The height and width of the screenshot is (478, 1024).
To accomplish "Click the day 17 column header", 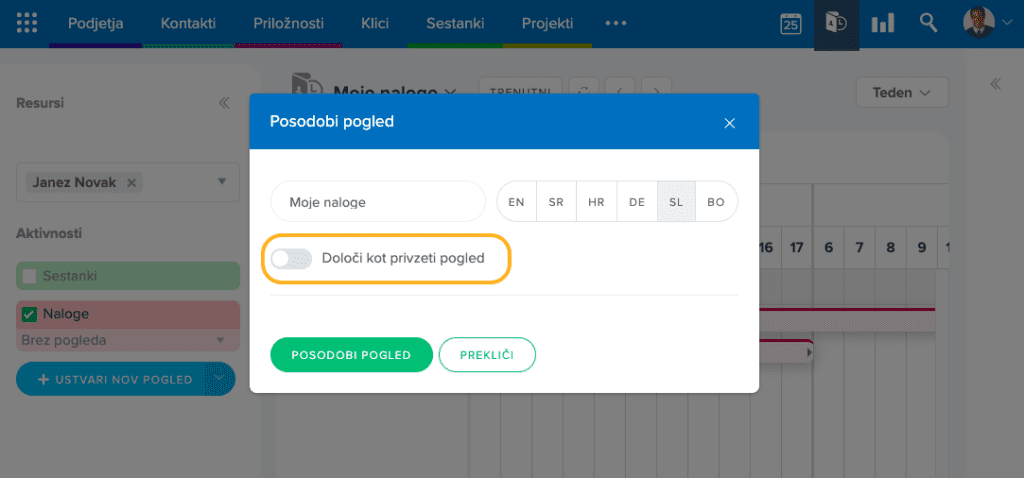I will (x=797, y=247).
